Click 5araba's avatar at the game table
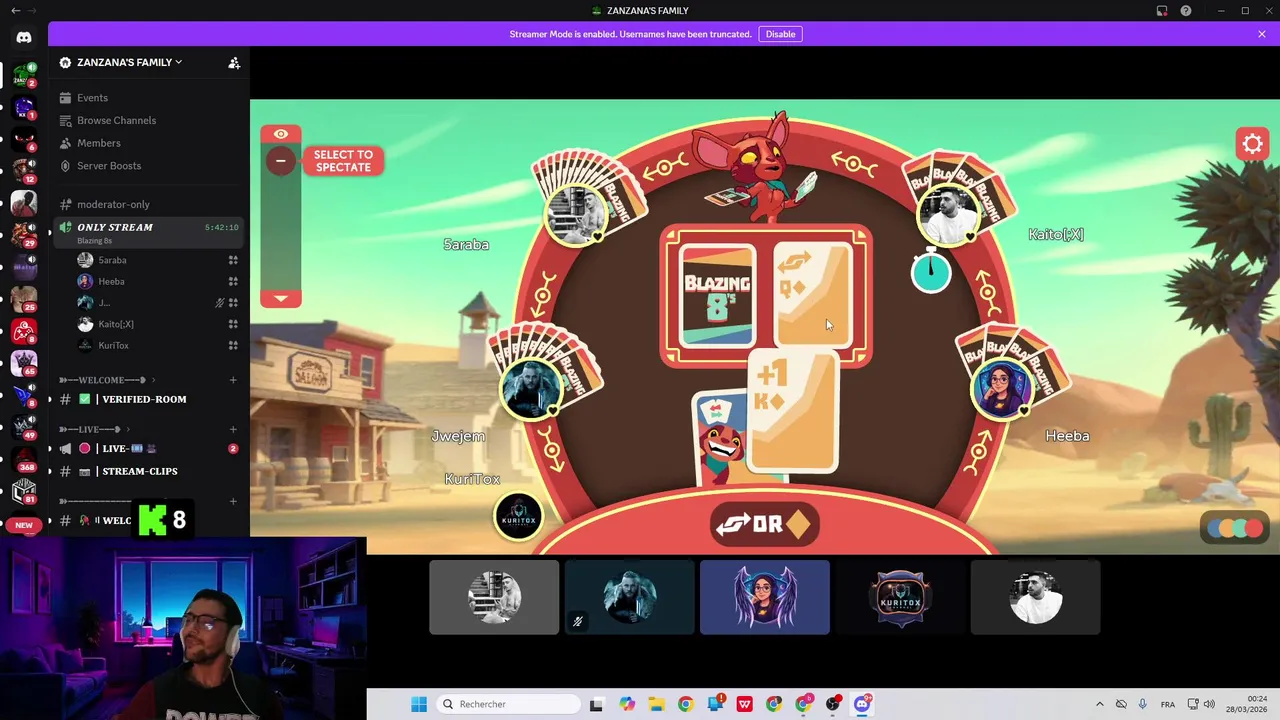Screen dimensions: 1280x720 click(577, 215)
